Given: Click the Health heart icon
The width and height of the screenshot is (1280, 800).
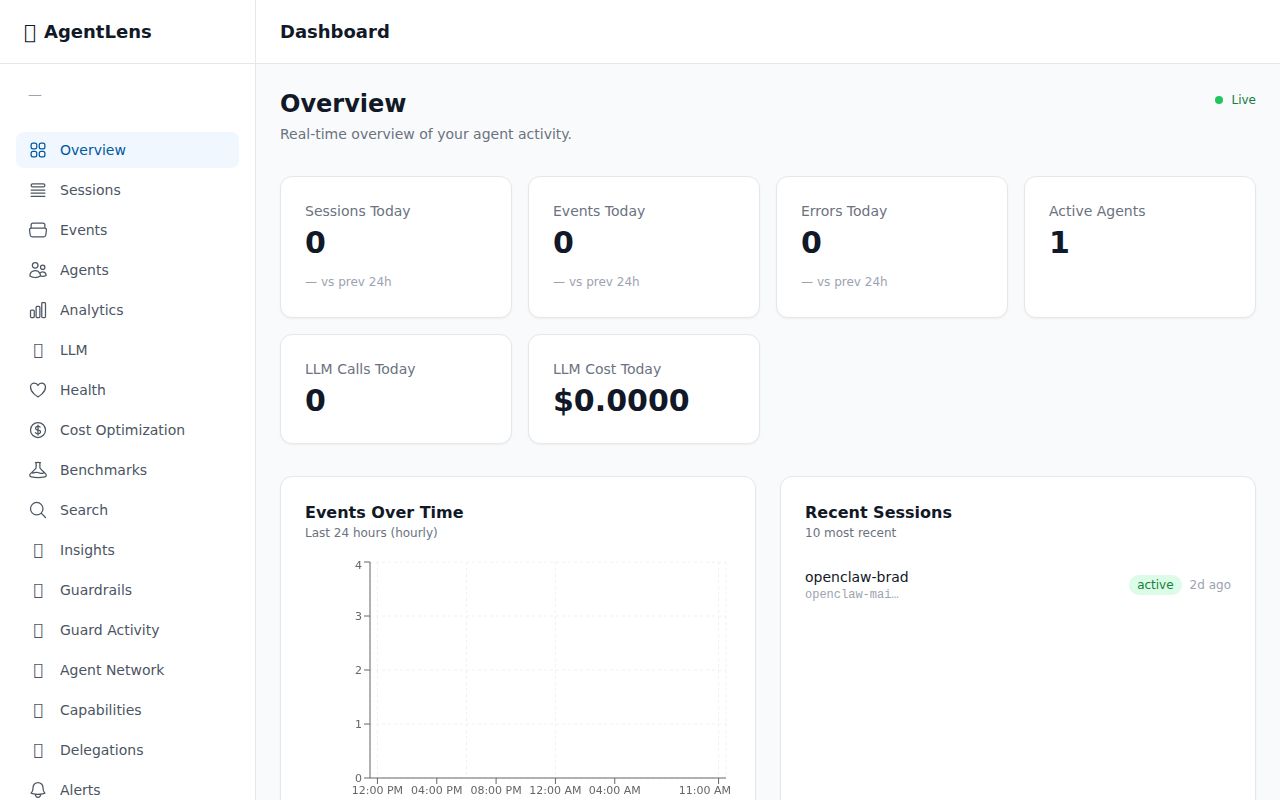Looking at the screenshot, I should (38, 390).
